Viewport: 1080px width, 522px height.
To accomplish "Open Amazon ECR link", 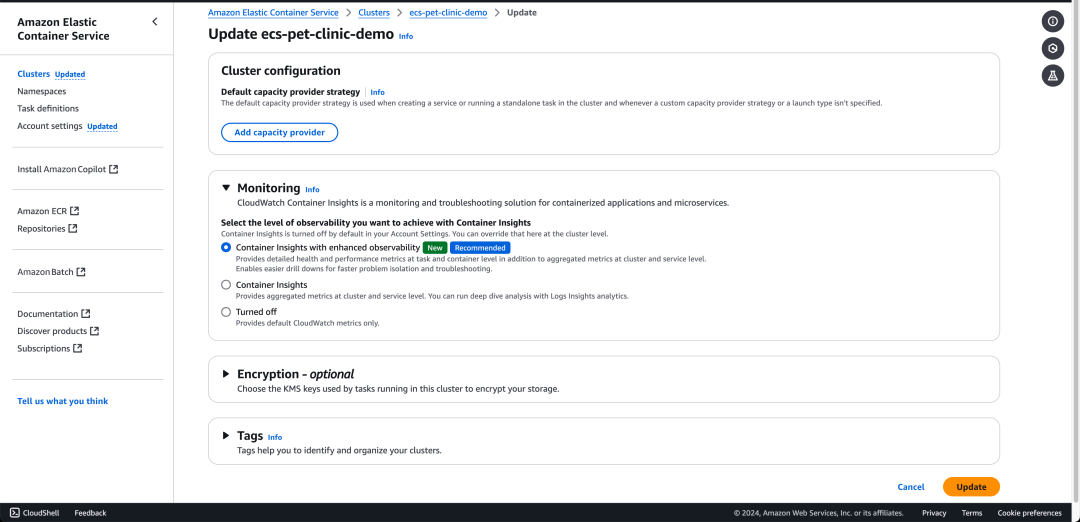I will pos(42,211).
